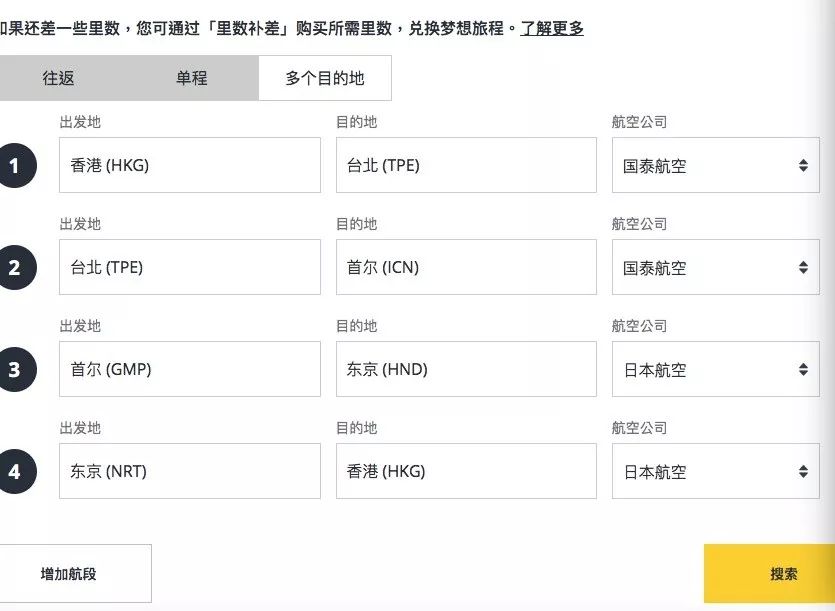Open airline dropdown for segment 2 (国泰航空)
835x611 pixels.
coord(715,267)
